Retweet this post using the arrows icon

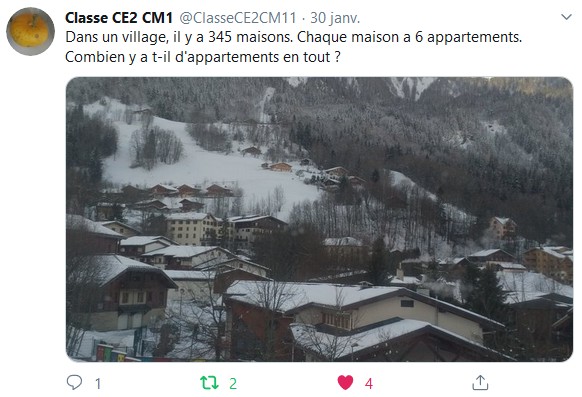[x=209, y=383]
